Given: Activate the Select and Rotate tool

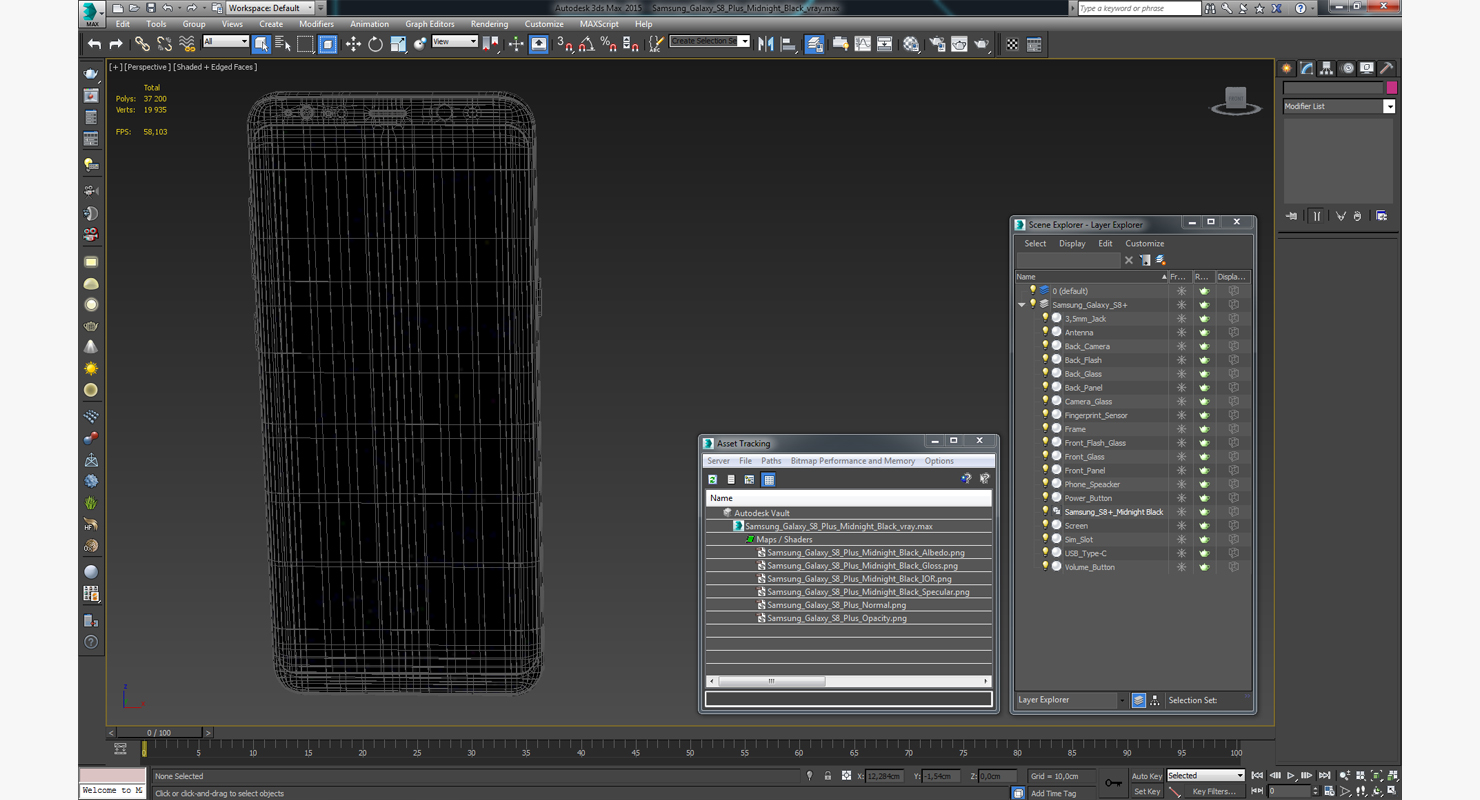Looking at the screenshot, I should [x=375, y=44].
